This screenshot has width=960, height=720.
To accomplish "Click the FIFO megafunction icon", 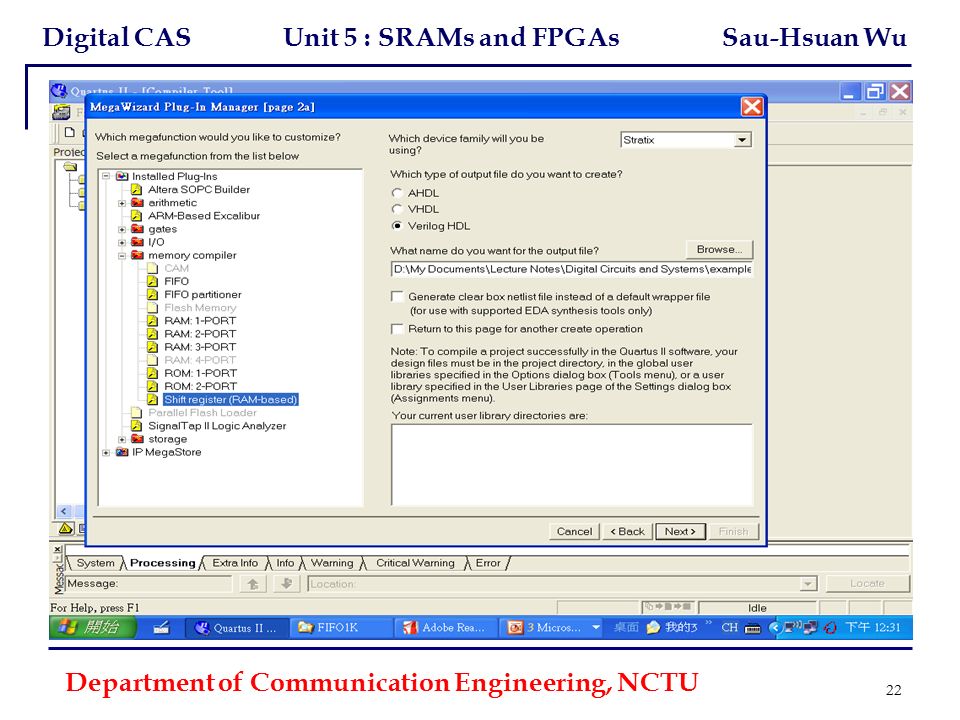I will [152, 281].
